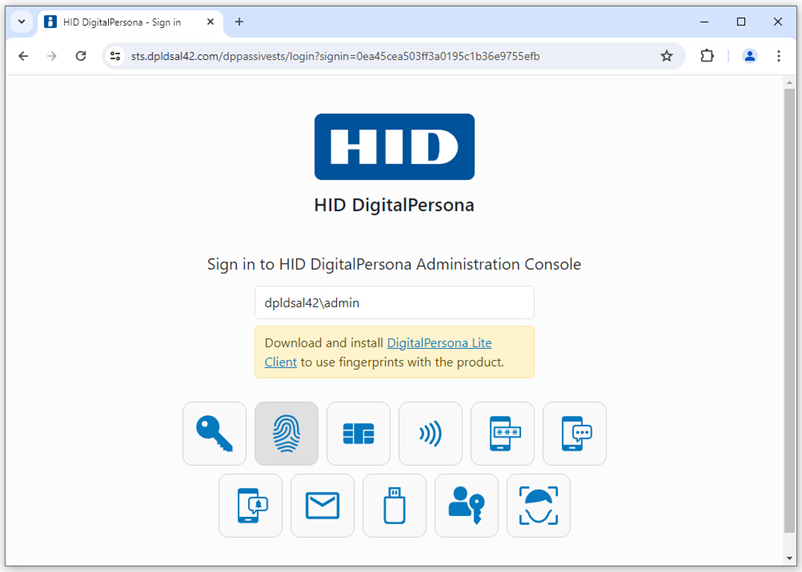Pick the user with key credential icon
Viewport: 802px width, 572px height.
(x=466, y=505)
